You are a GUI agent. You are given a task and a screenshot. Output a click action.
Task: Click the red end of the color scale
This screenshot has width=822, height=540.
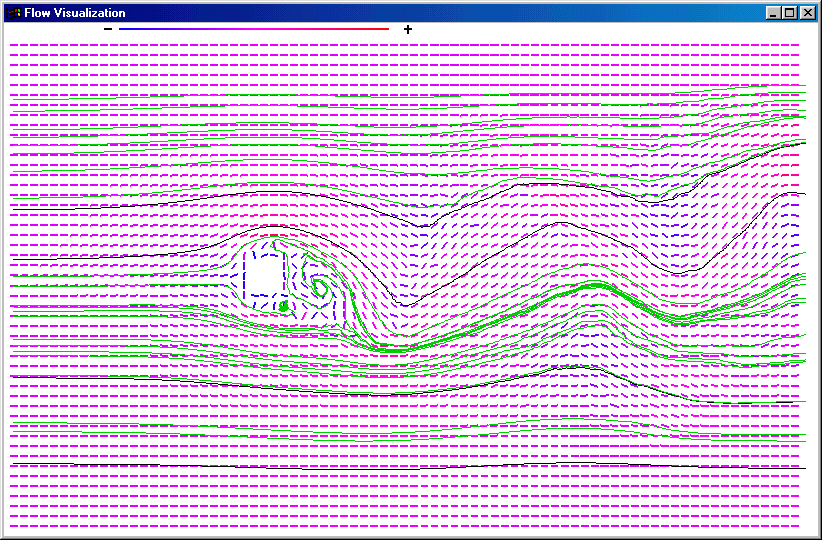click(382, 29)
